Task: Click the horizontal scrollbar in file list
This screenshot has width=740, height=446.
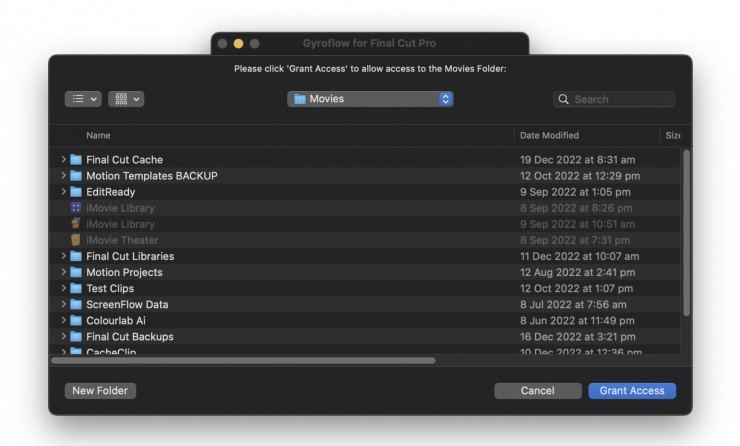Action: tap(244, 360)
